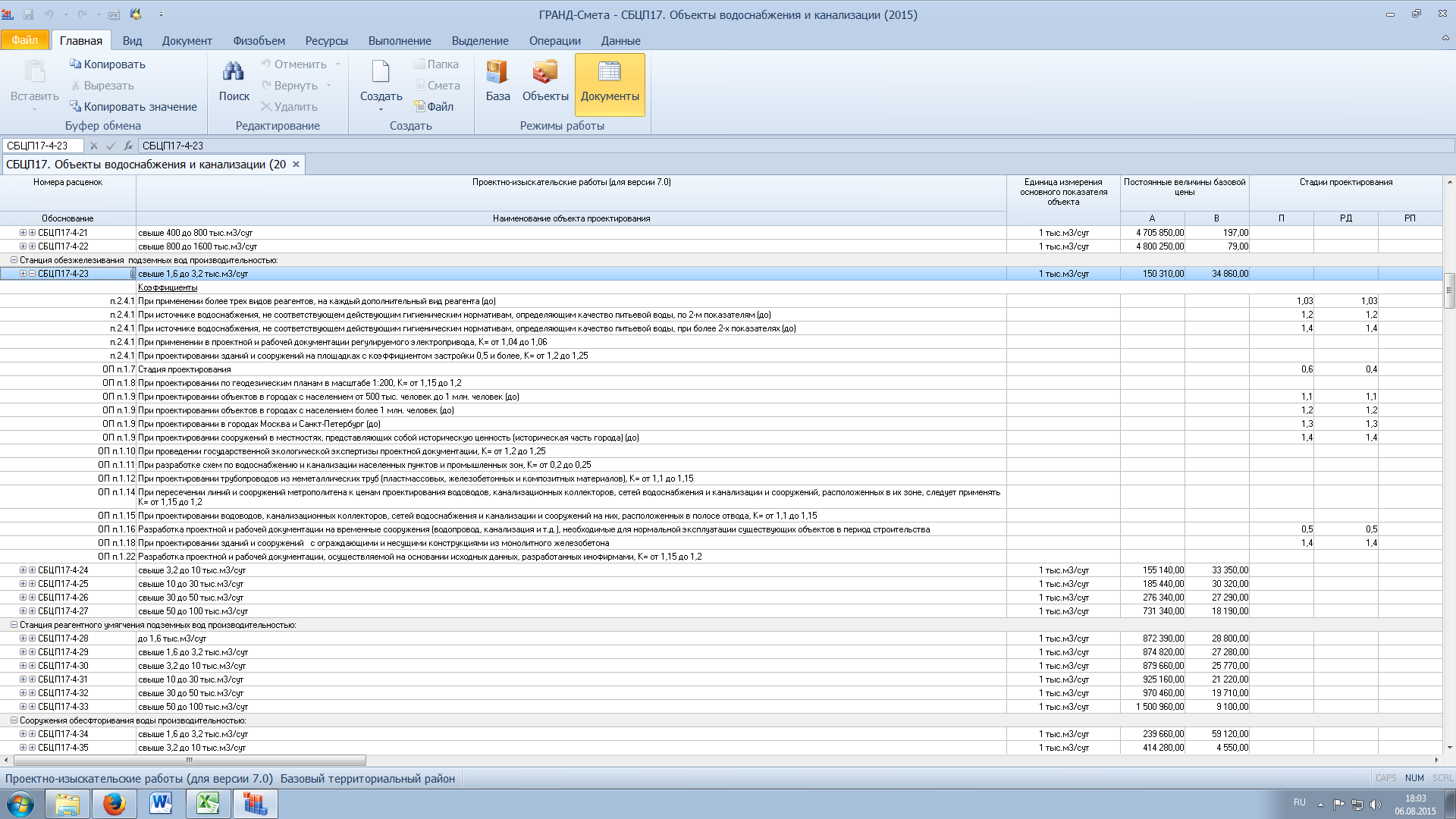The width and height of the screenshot is (1456, 819).
Task: Close the СБЦП17 document tab
Action: [x=296, y=165]
